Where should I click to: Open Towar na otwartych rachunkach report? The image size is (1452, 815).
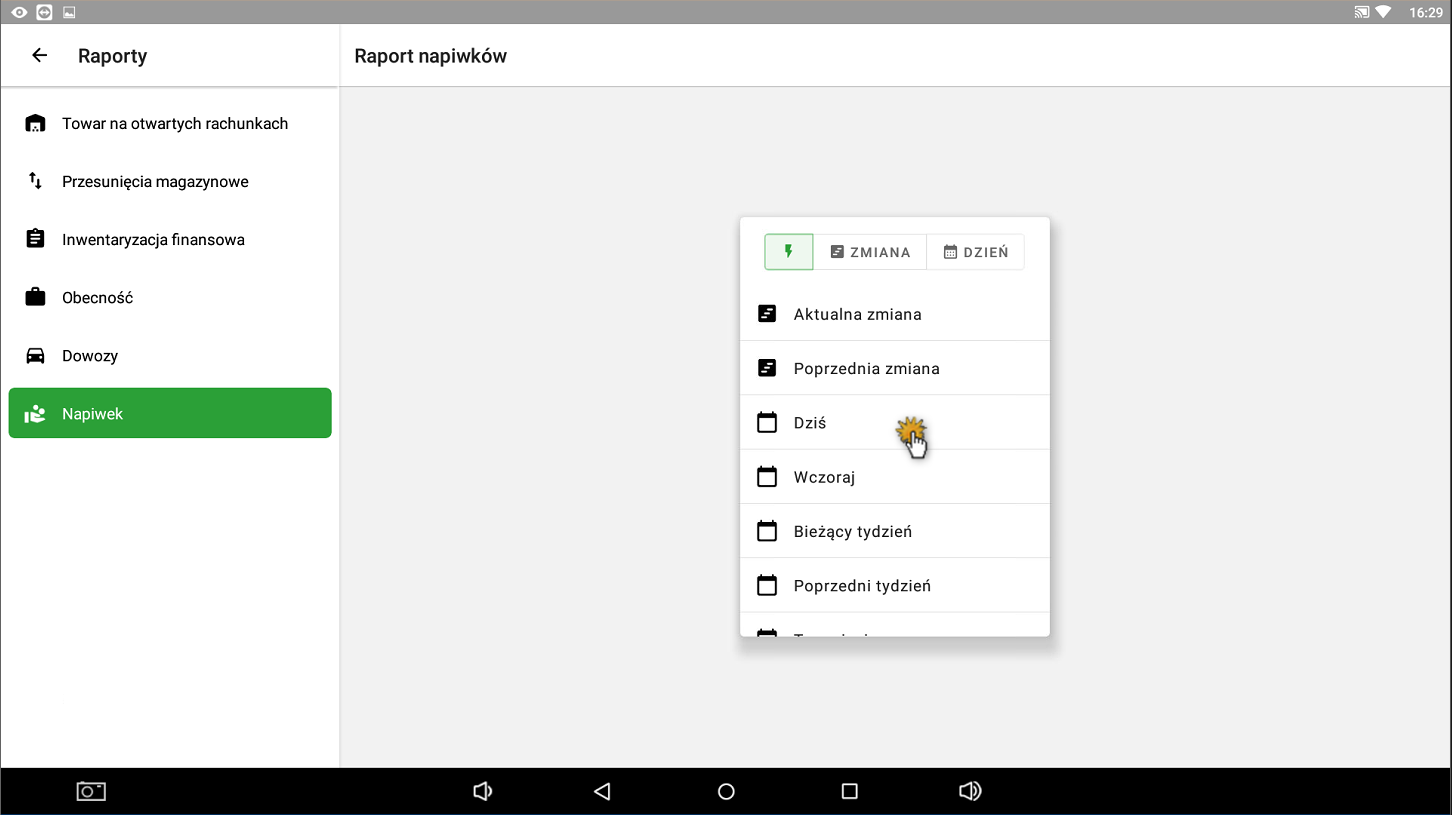[x=174, y=124]
